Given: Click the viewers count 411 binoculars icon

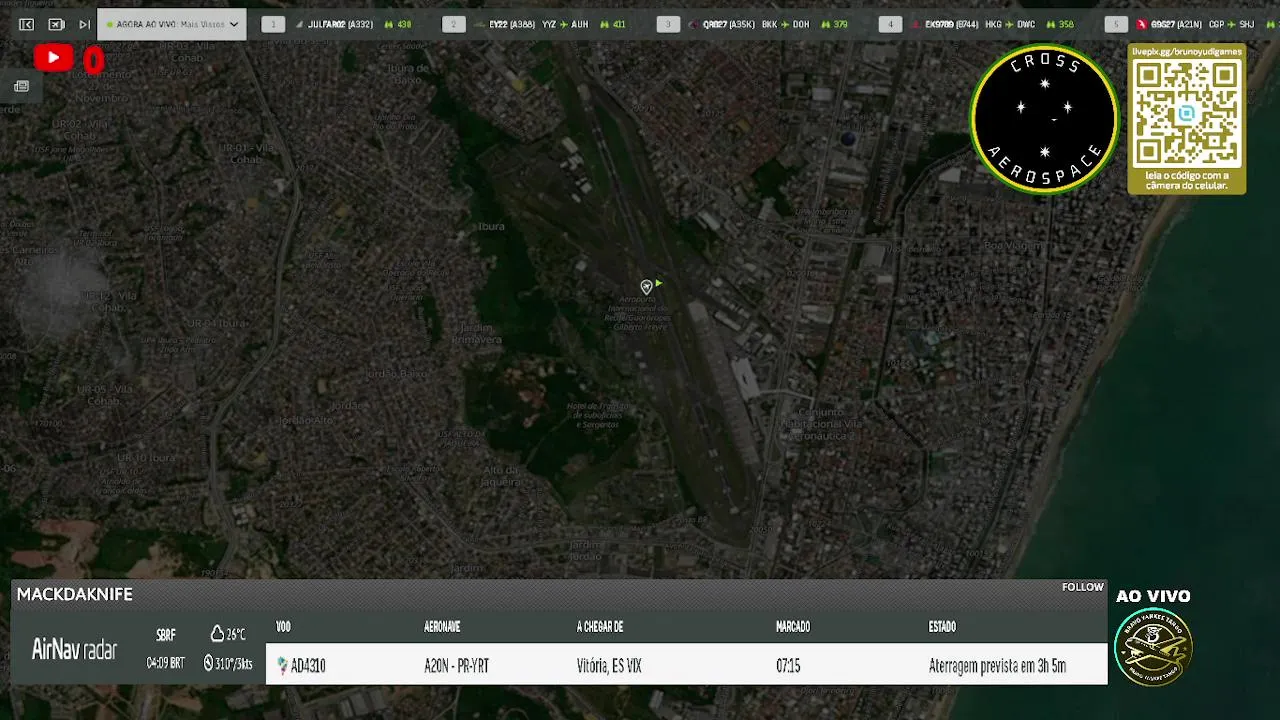Looking at the screenshot, I should pos(604,24).
